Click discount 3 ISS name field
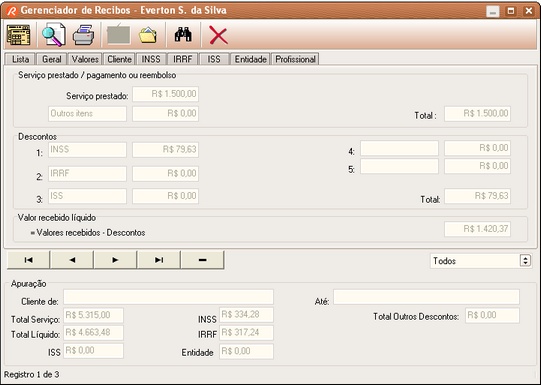The width and height of the screenshot is (541, 385). [x=87, y=196]
